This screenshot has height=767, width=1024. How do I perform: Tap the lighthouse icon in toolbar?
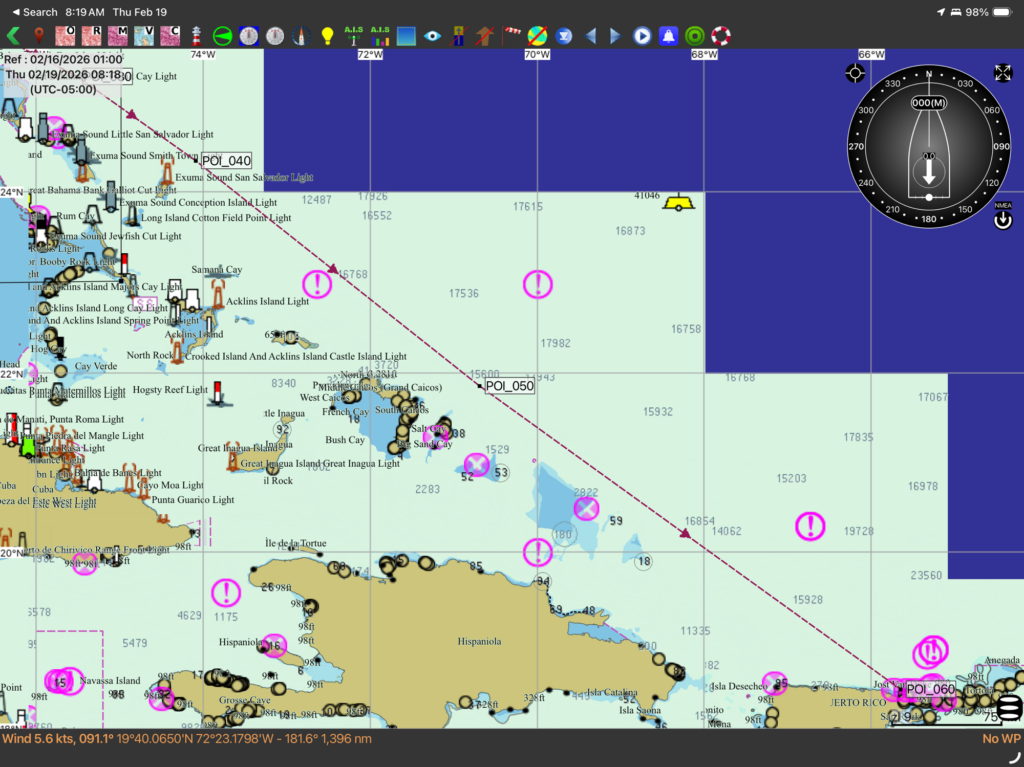tap(198, 36)
